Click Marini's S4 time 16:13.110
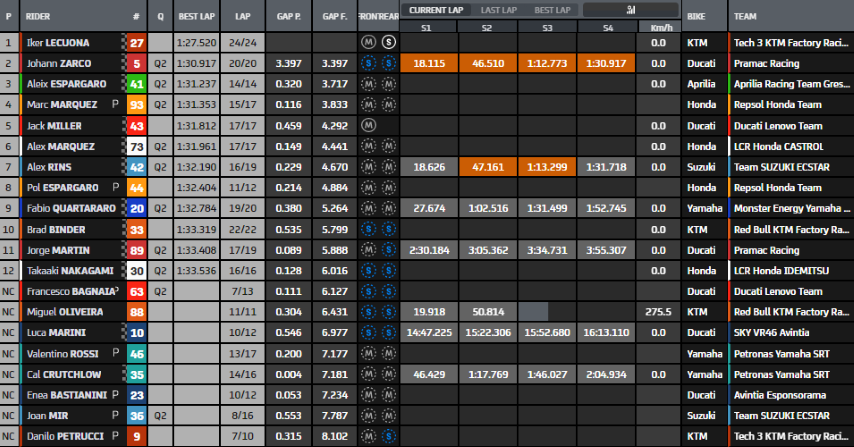The height and width of the screenshot is (447, 854). pos(606,333)
